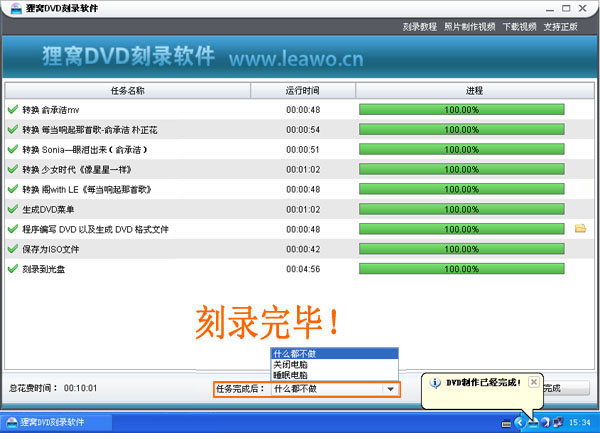Click the progress bar for 转换 俞承浩mv

(x=461, y=109)
